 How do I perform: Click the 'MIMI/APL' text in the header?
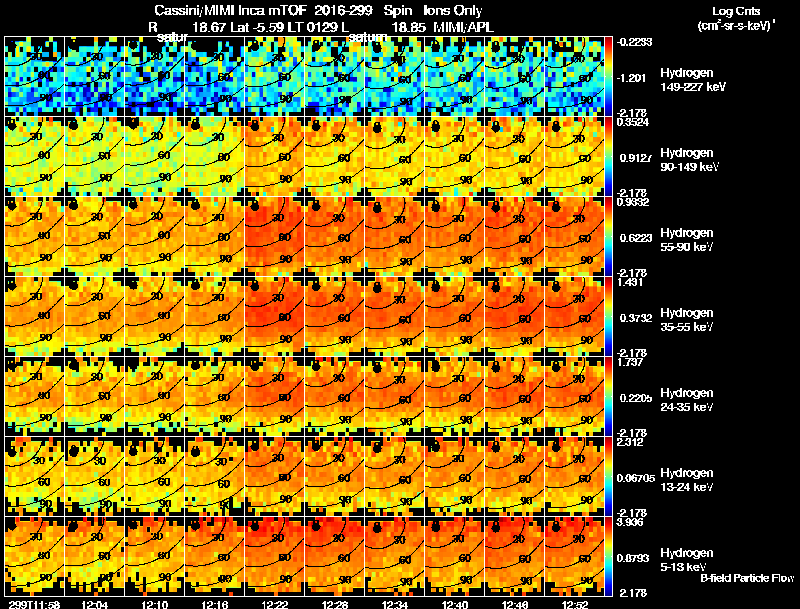click(x=463, y=27)
